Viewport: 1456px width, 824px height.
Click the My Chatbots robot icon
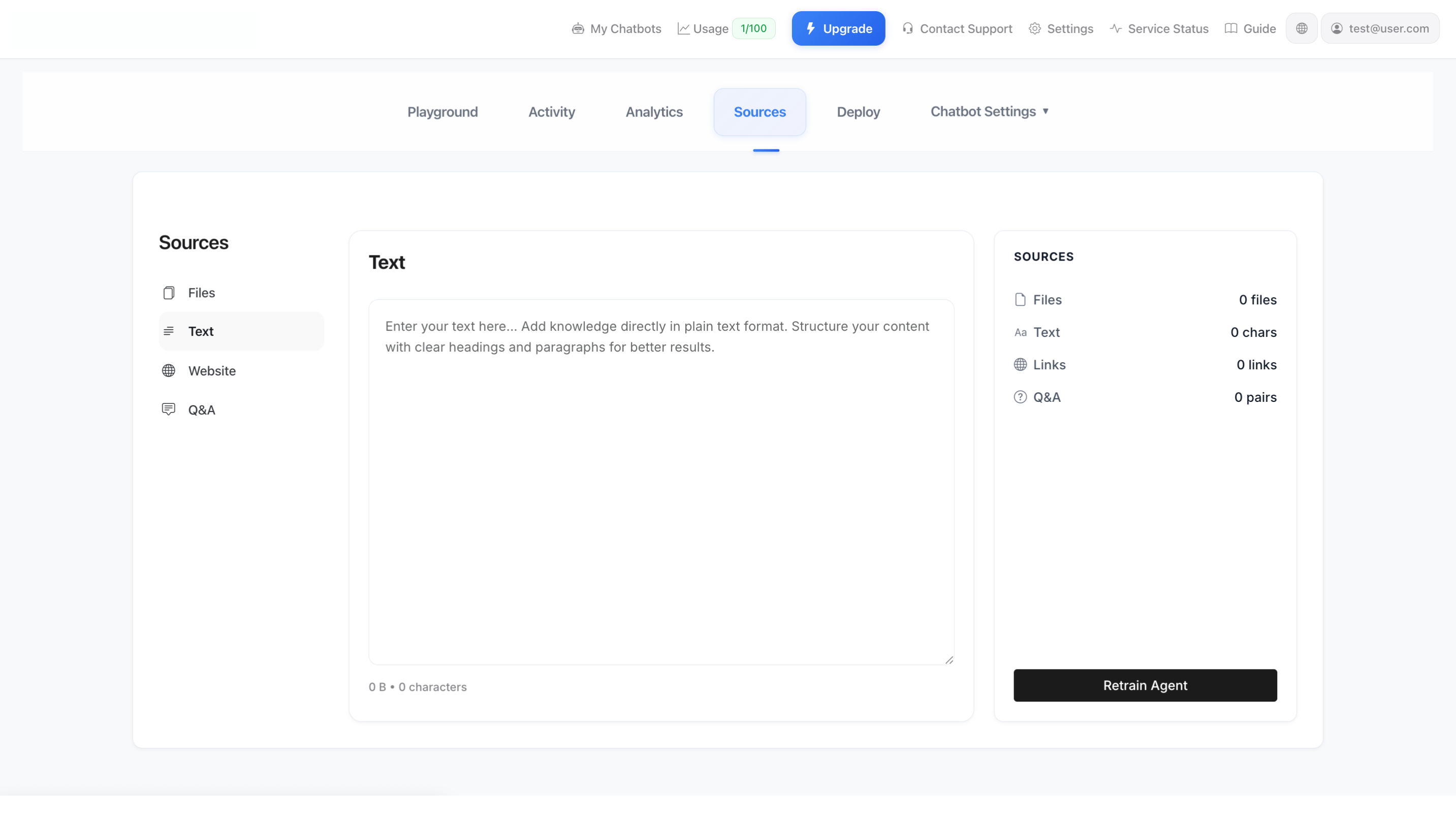click(578, 28)
